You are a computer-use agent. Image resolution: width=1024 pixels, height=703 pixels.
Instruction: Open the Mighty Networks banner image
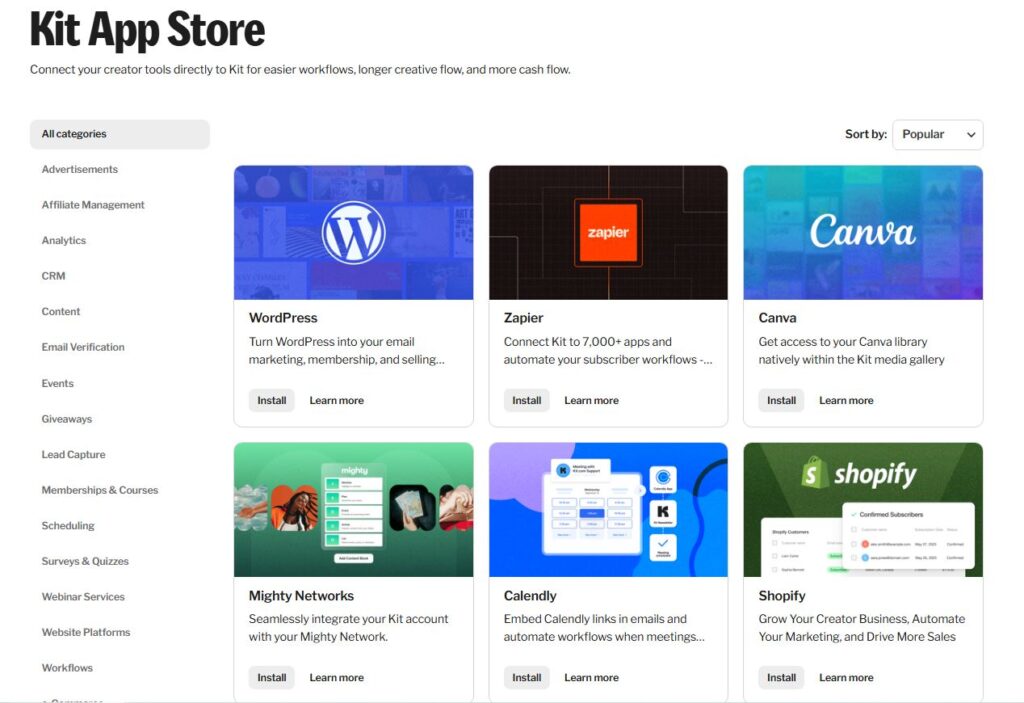tap(353, 510)
